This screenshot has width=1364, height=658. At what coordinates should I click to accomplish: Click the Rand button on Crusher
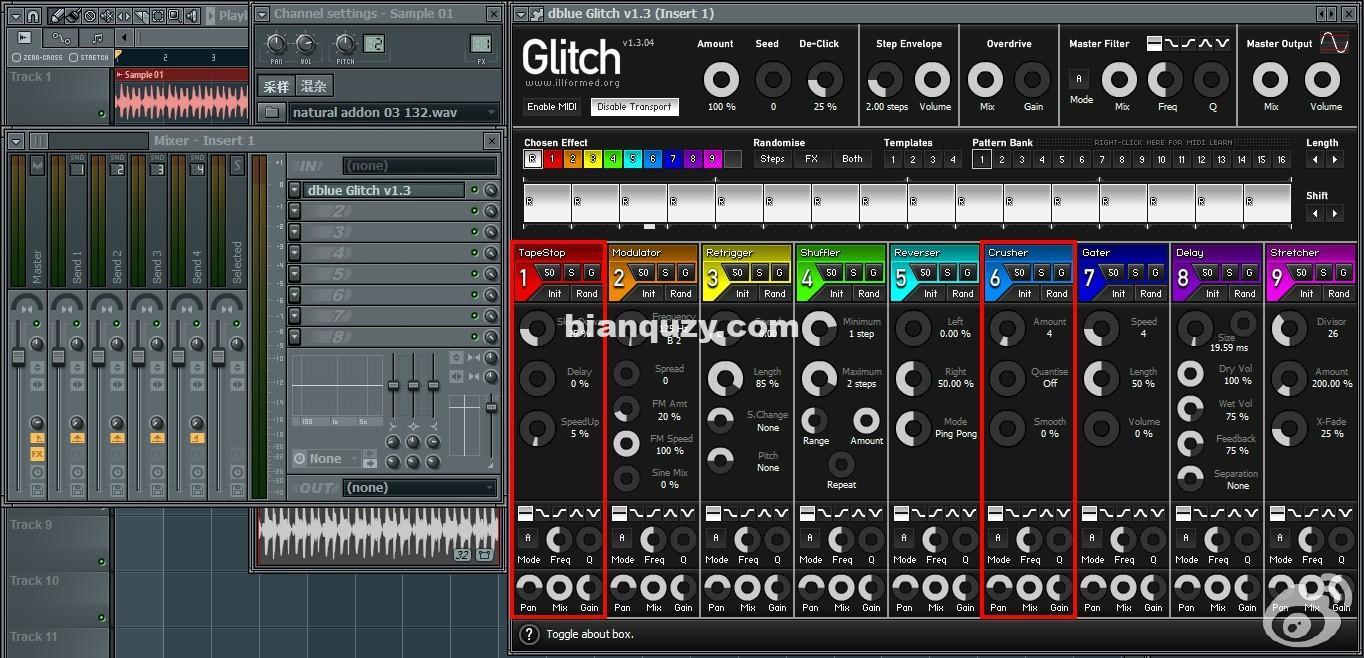pyautogui.click(x=1056, y=294)
